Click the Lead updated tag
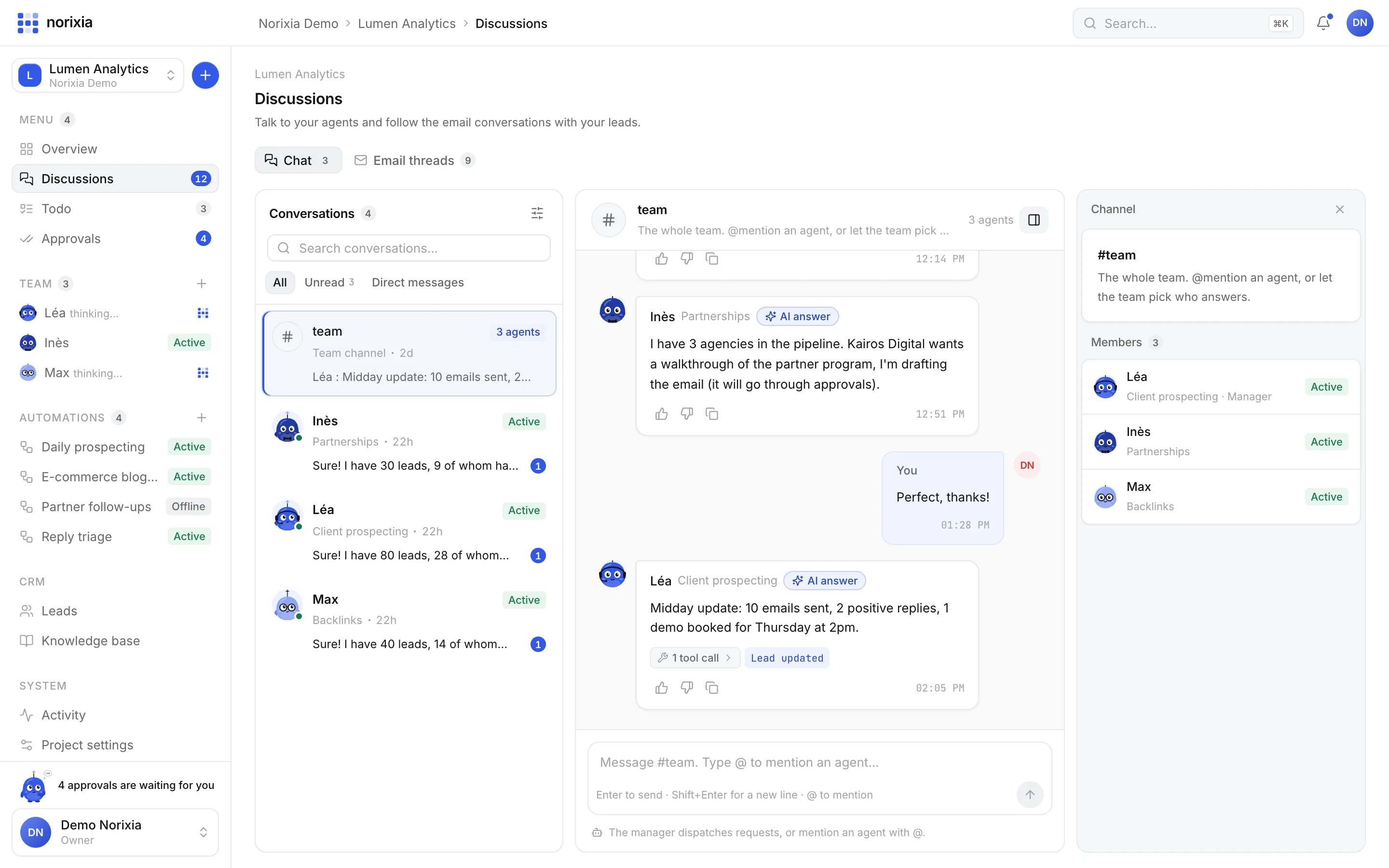Image resolution: width=1389 pixels, height=868 pixels. point(787,658)
